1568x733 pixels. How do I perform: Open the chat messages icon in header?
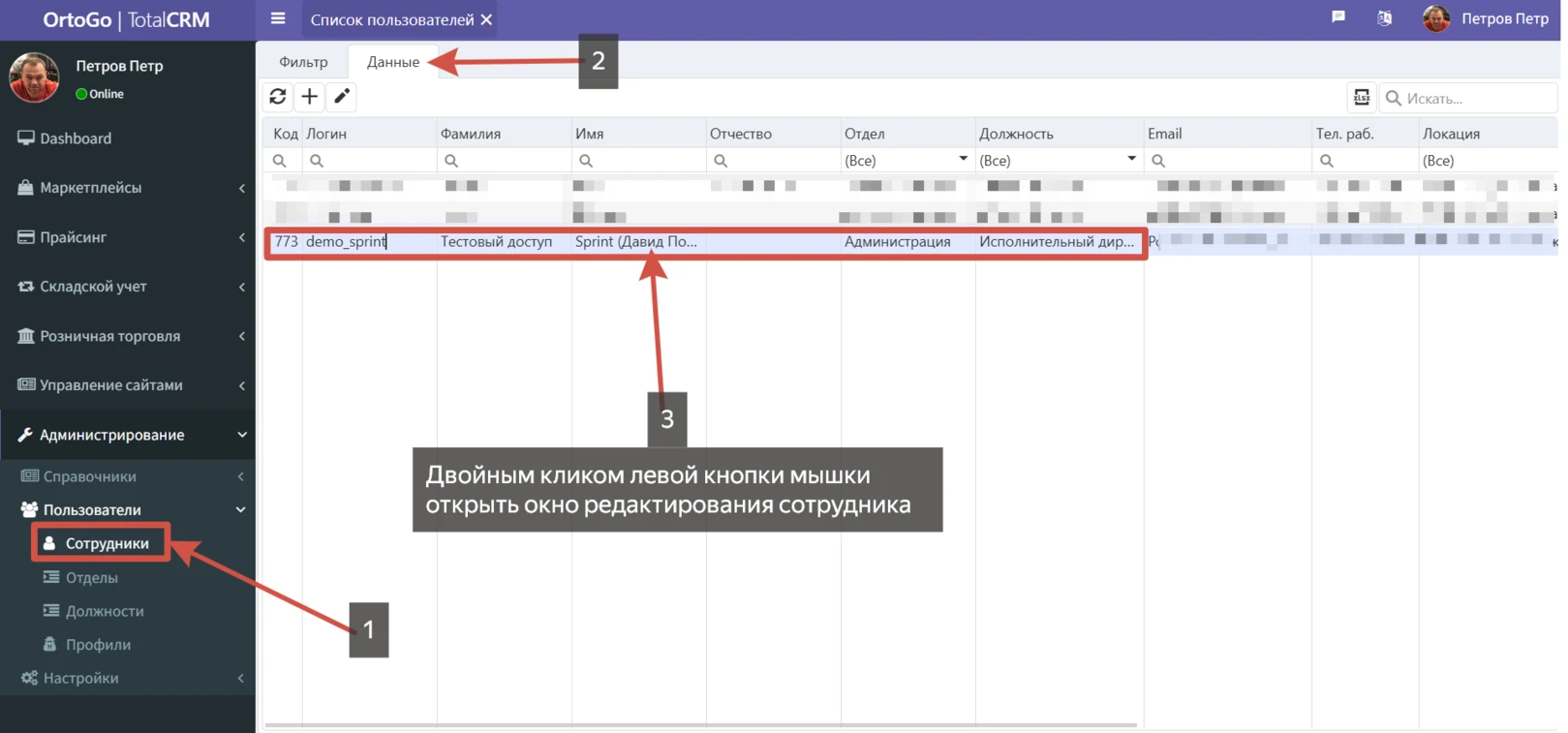point(1338,17)
